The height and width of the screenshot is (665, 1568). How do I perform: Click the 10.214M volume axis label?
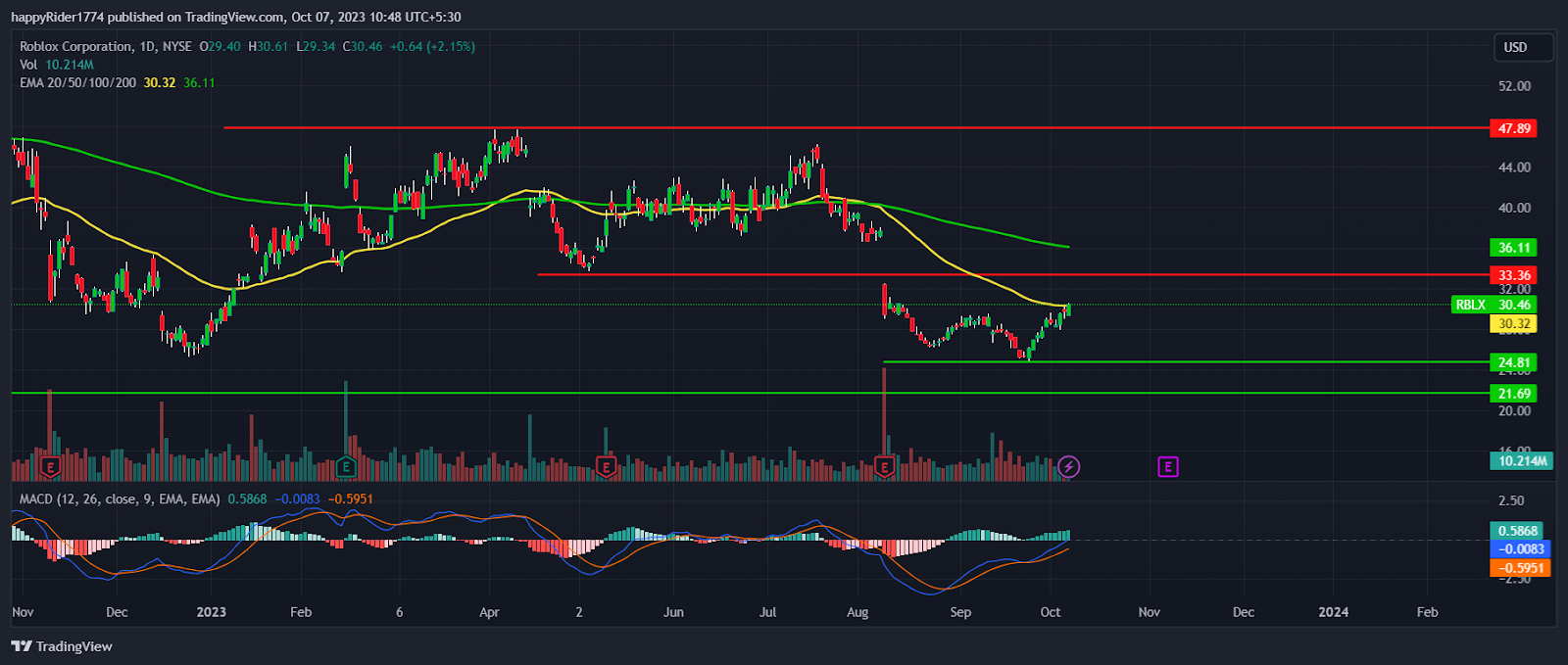tap(1522, 460)
